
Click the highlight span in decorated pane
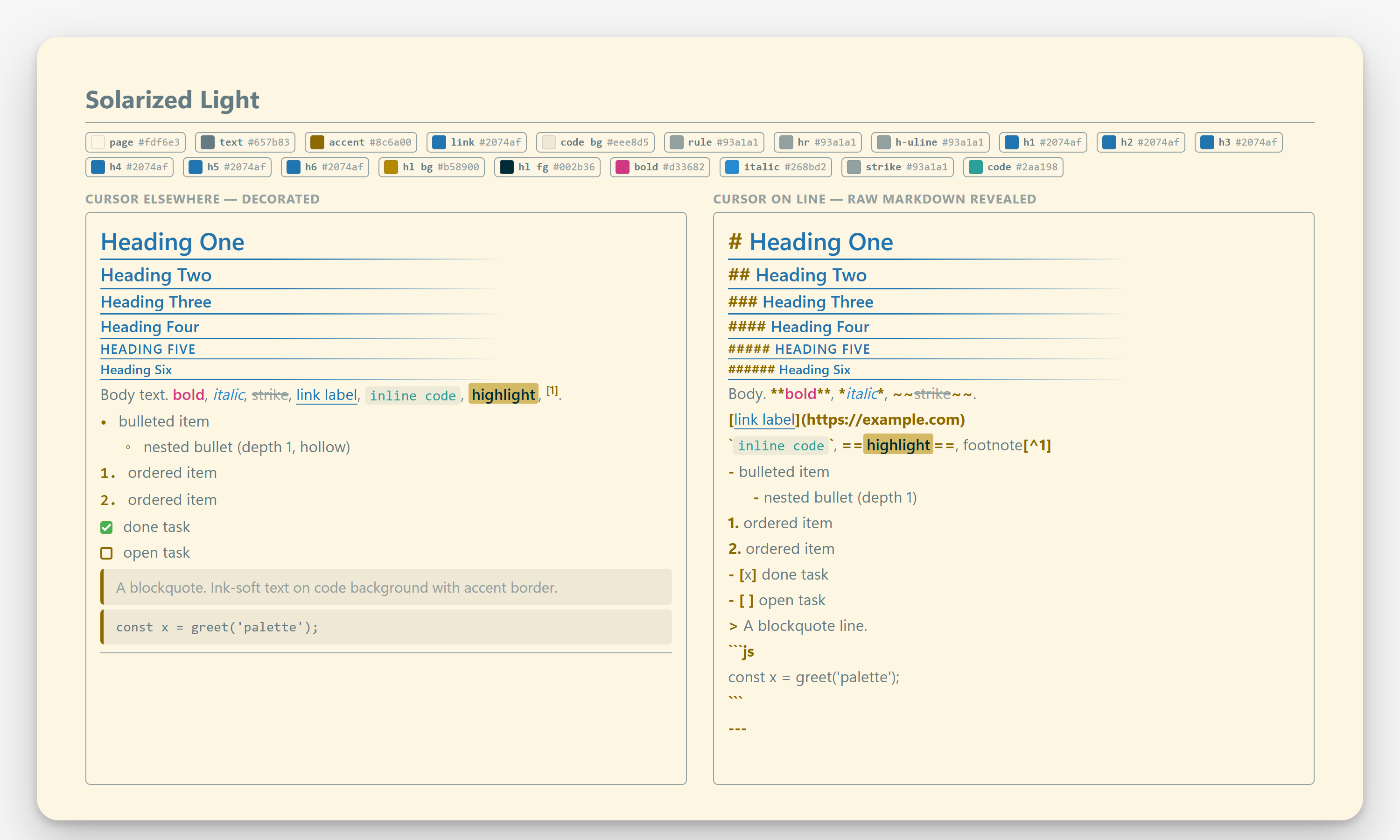[x=504, y=394]
